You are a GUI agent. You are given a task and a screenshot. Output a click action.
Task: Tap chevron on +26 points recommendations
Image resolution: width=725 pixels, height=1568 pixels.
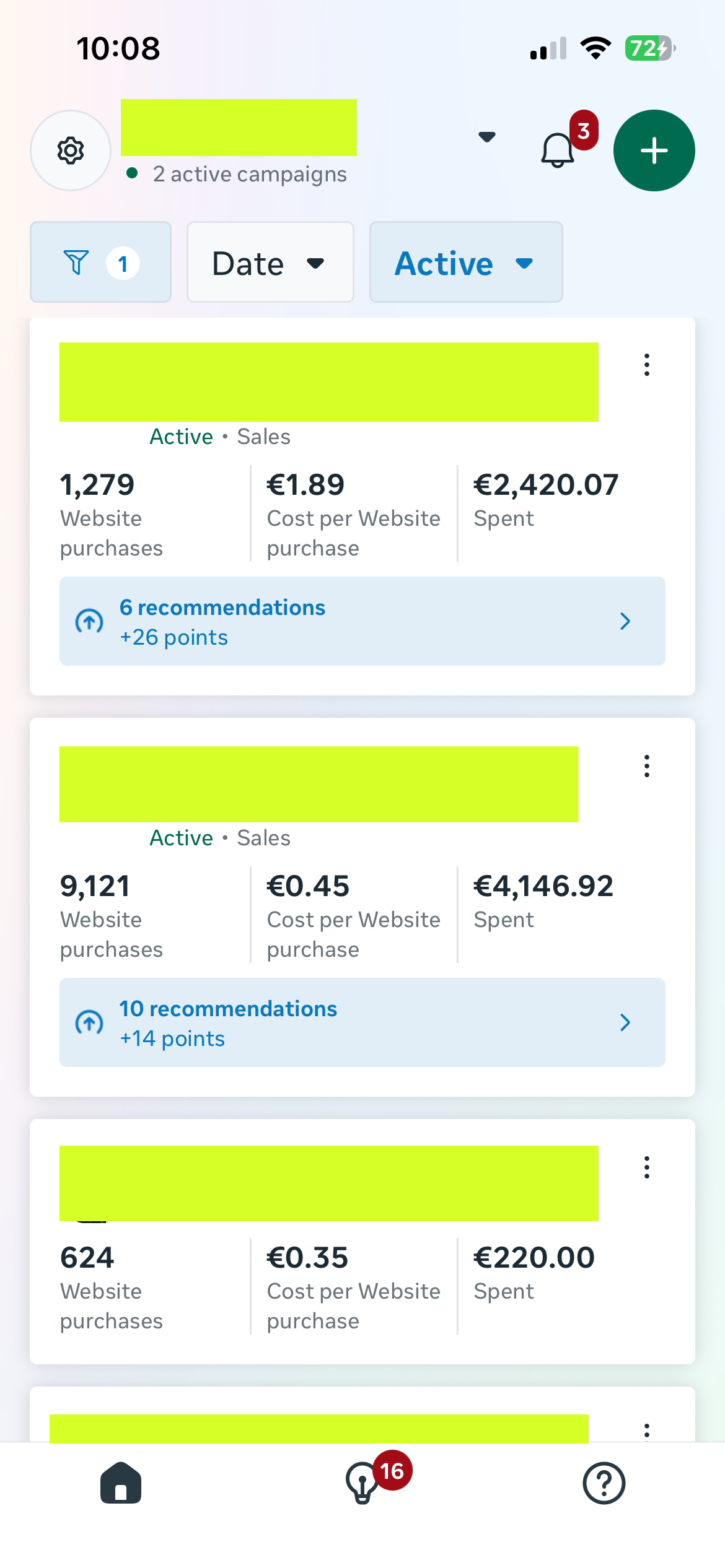625,621
